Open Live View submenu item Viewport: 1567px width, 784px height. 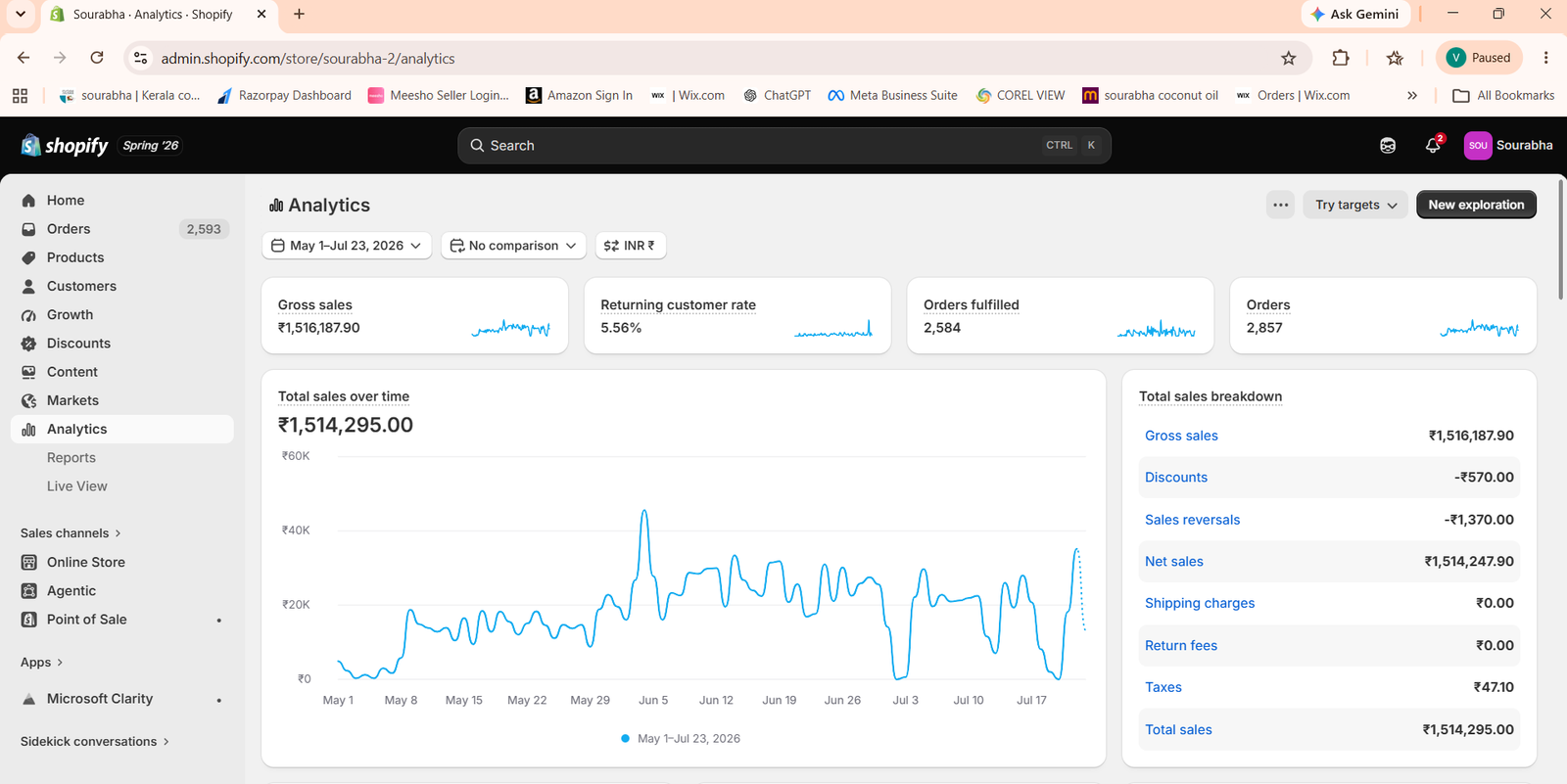(77, 486)
